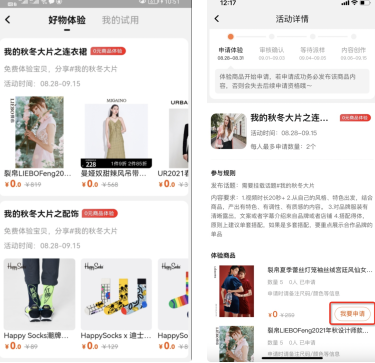The height and width of the screenshot is (363, 375).
Task: Select the 曼娅奴甜辣风吊带... product name
Action: point(114,173)
